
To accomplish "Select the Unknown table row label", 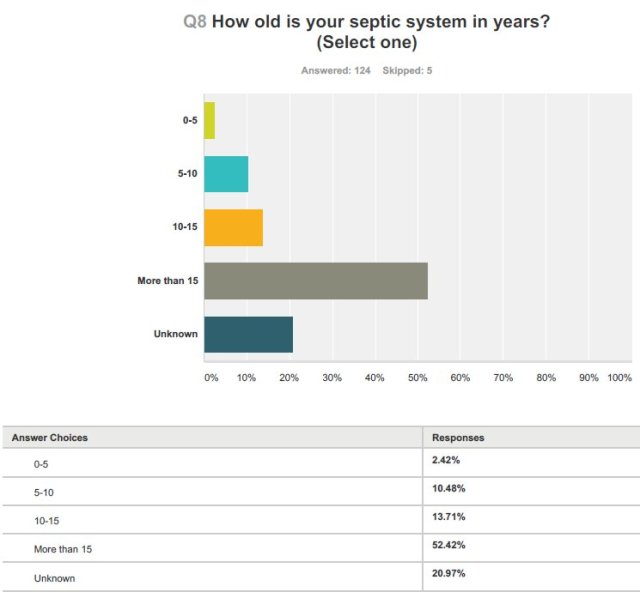I will pos(53,577).
